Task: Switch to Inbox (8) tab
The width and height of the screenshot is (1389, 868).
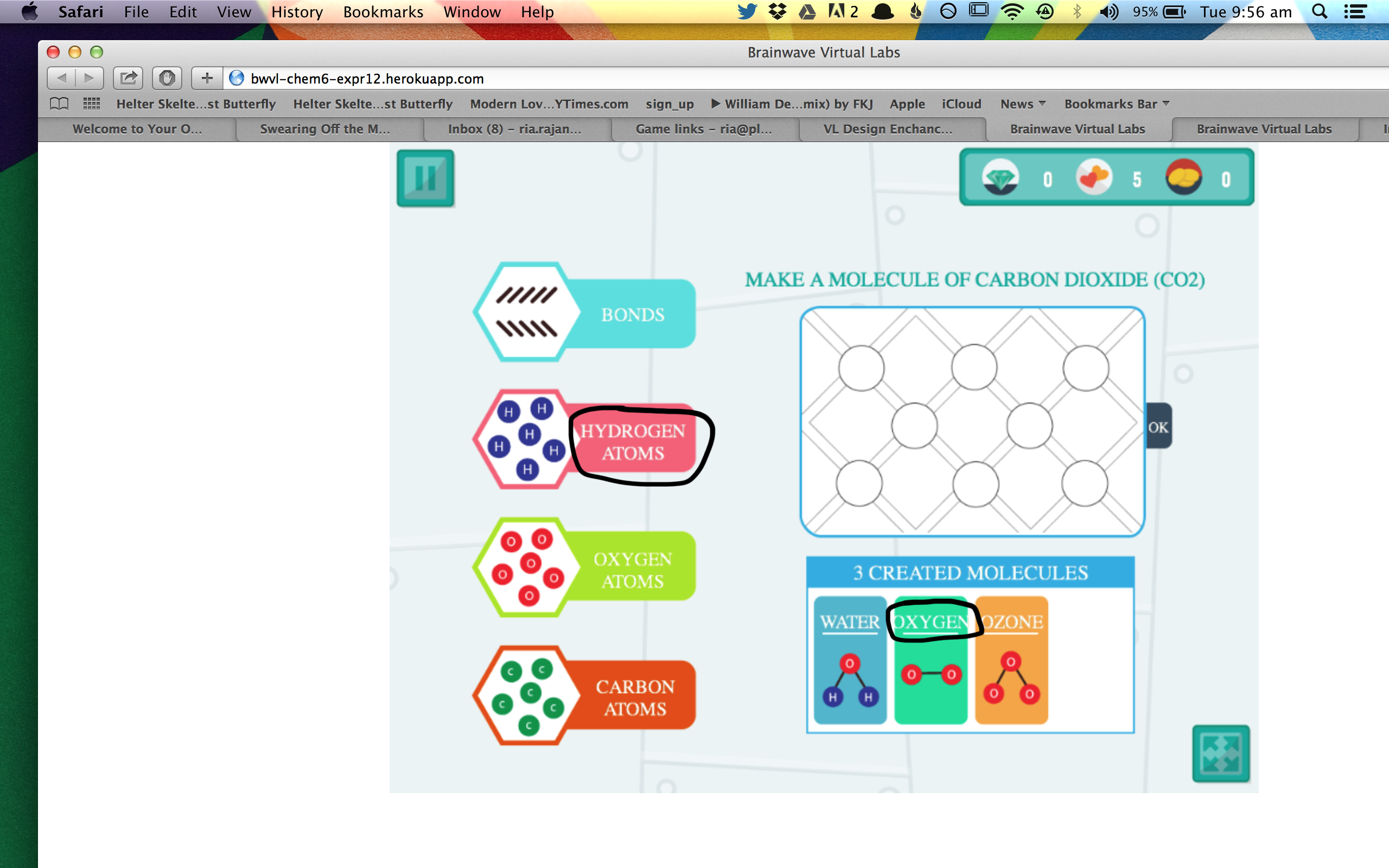Action: pyautogui.click(x=514, y=129)
